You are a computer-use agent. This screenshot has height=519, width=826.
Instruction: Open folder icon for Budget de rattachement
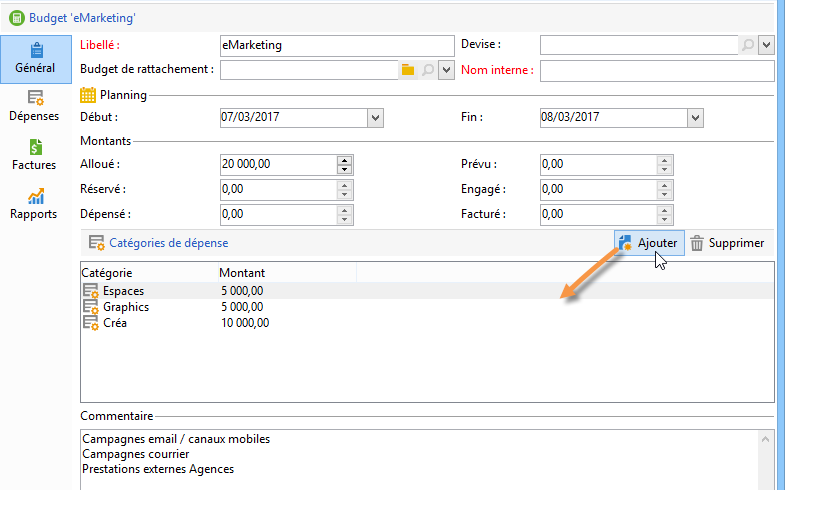[x=408, y=70]
